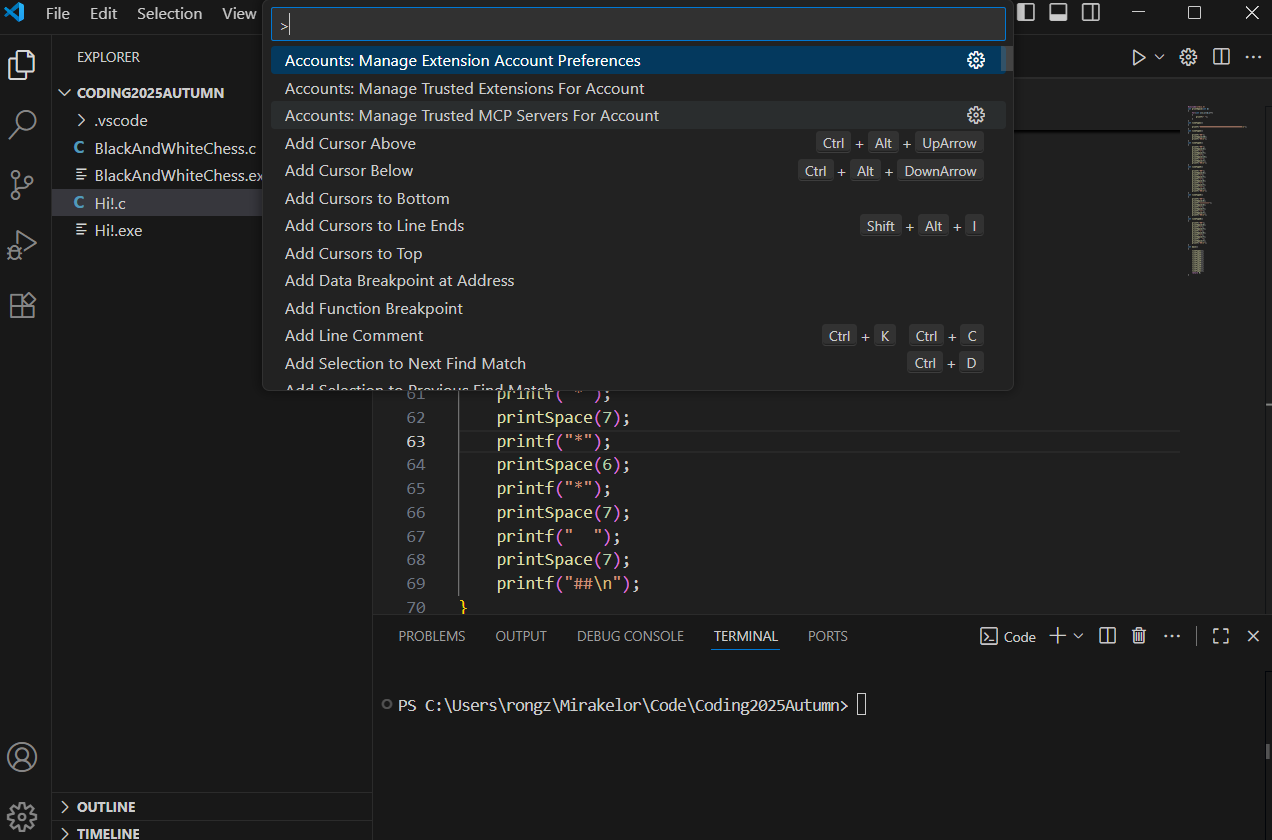Run the Add Line Comment command
This screenshot has height=840, width=1272.
tap(354, 336)
